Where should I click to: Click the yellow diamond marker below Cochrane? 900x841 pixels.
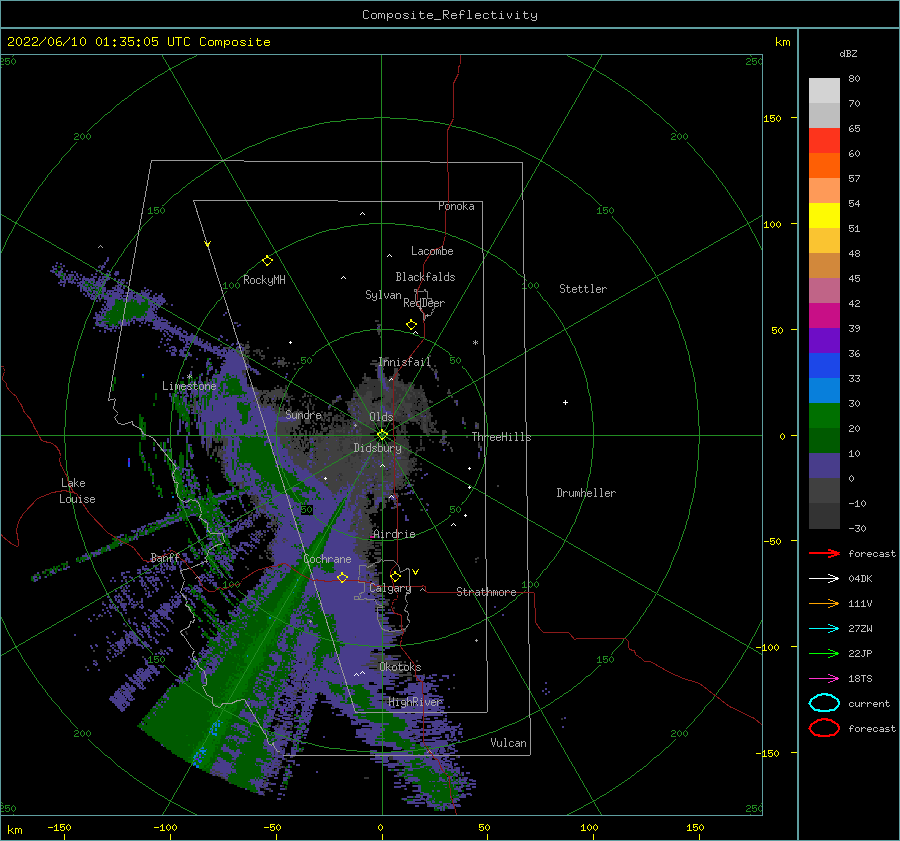point(342,577)
